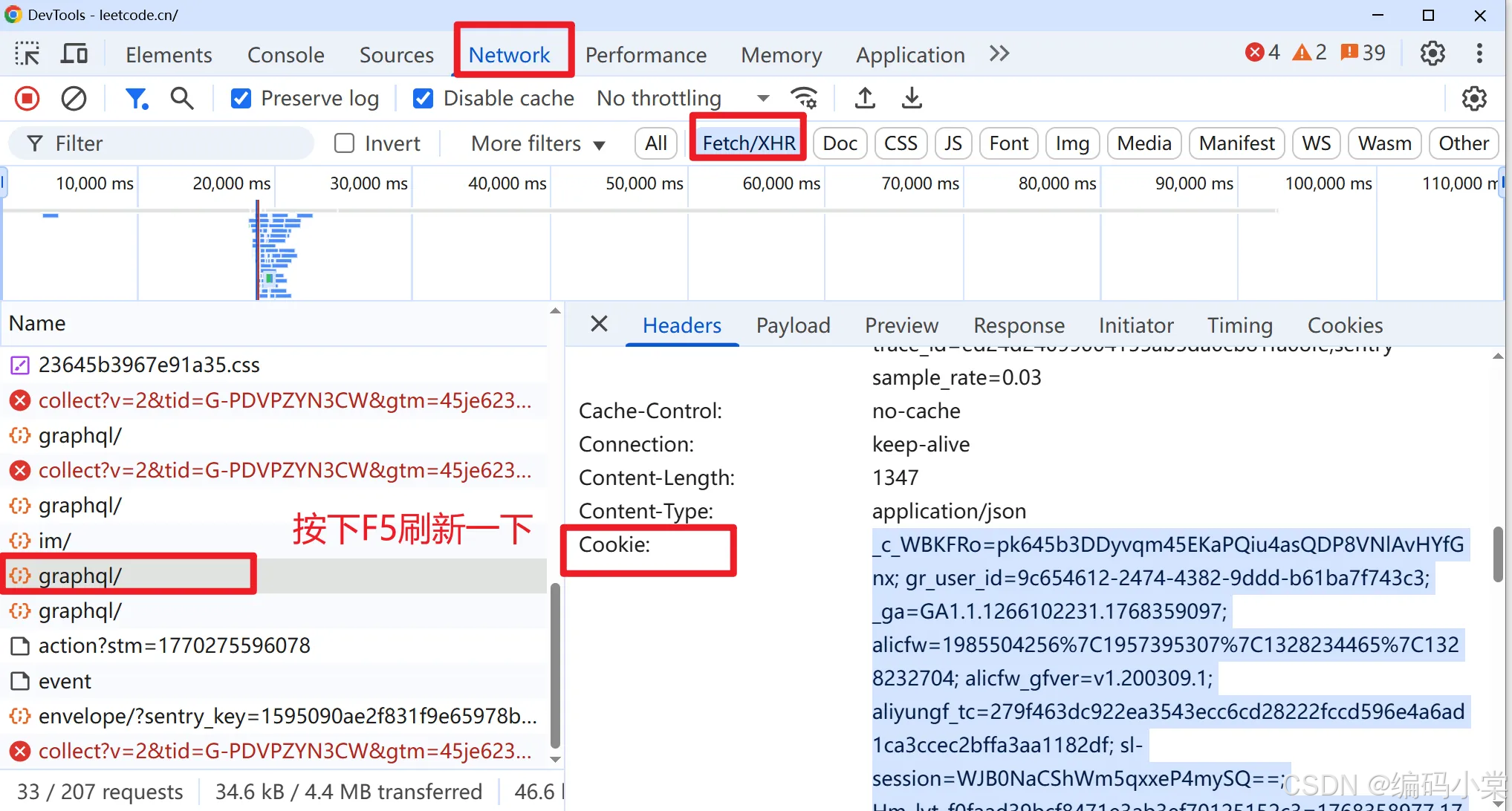Screen dimensions: 1512x811
Task: Select the JS request type filter
Action: (953, 143)
